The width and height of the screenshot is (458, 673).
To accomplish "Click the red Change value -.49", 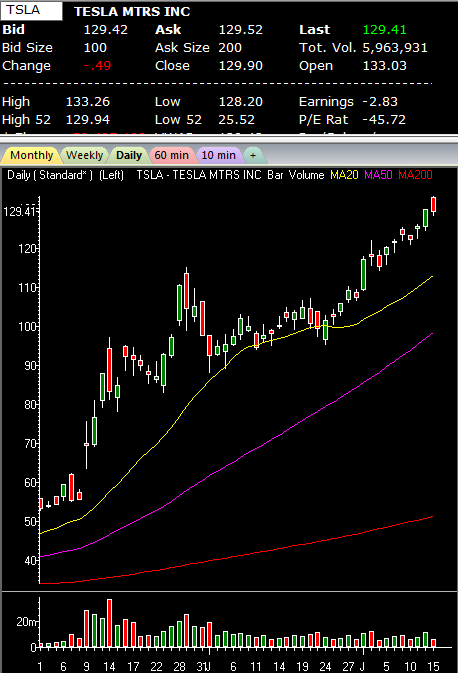I will coord(97,66).
